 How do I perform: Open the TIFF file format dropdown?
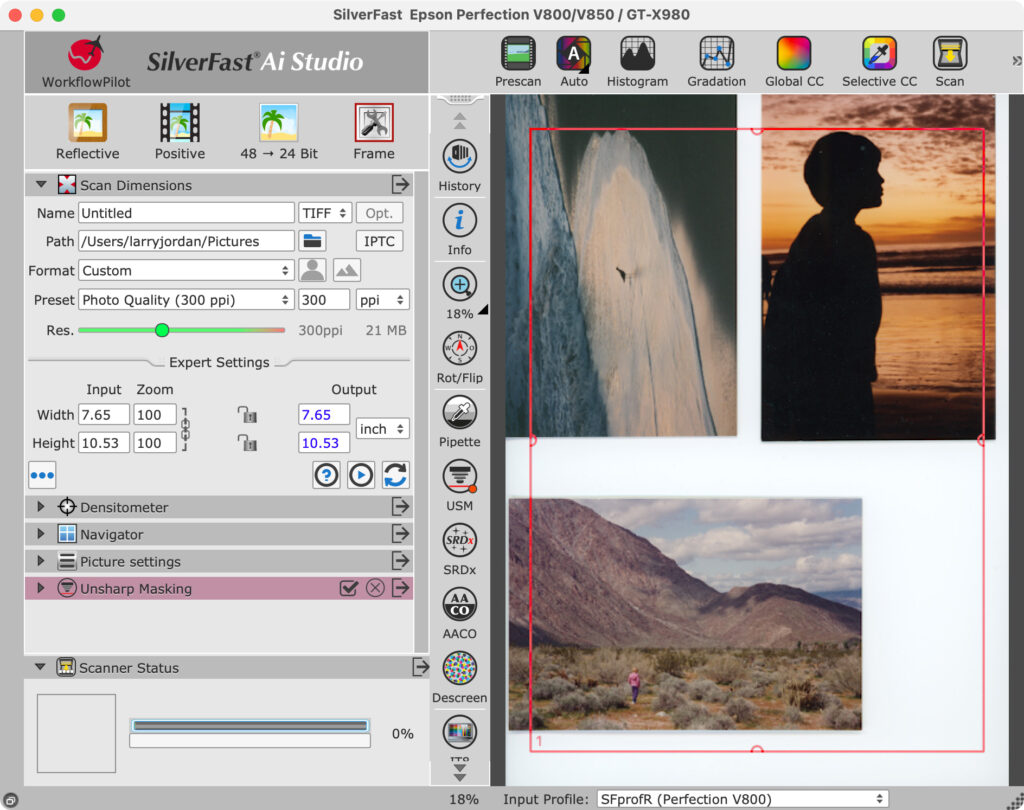(x=325, y=213)
